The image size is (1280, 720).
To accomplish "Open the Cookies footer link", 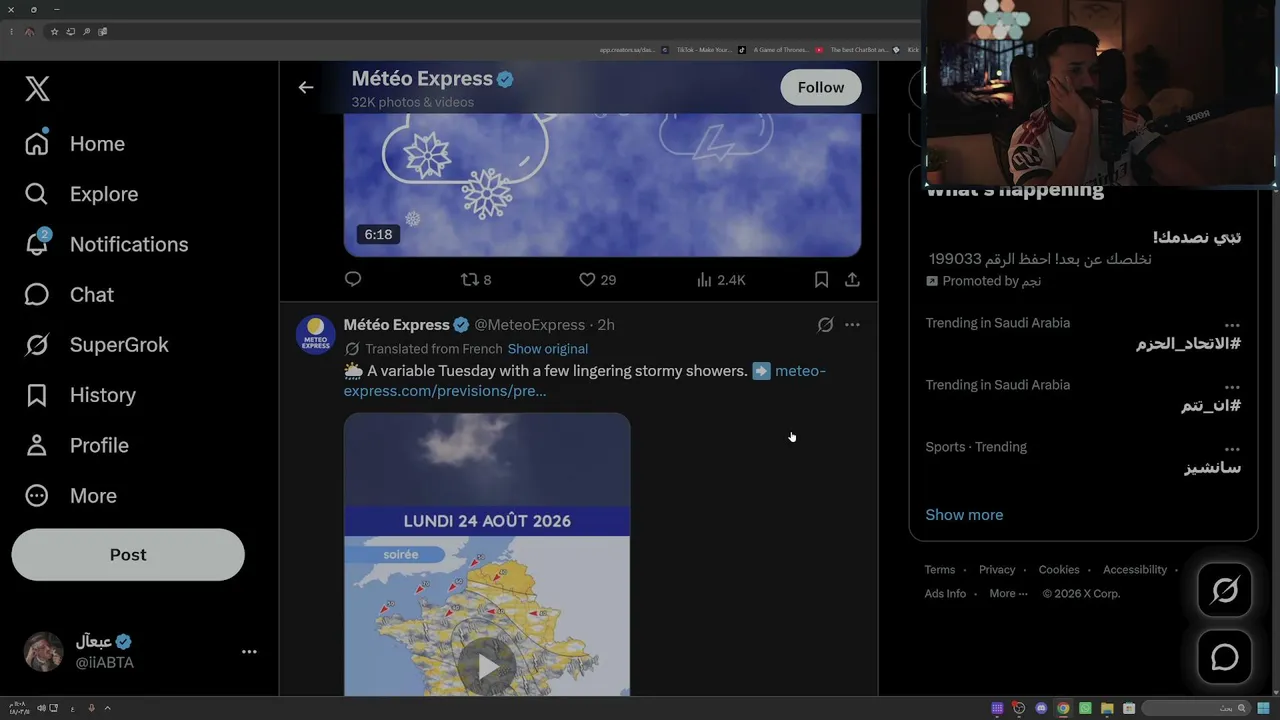I will (x=1059, y=570).
